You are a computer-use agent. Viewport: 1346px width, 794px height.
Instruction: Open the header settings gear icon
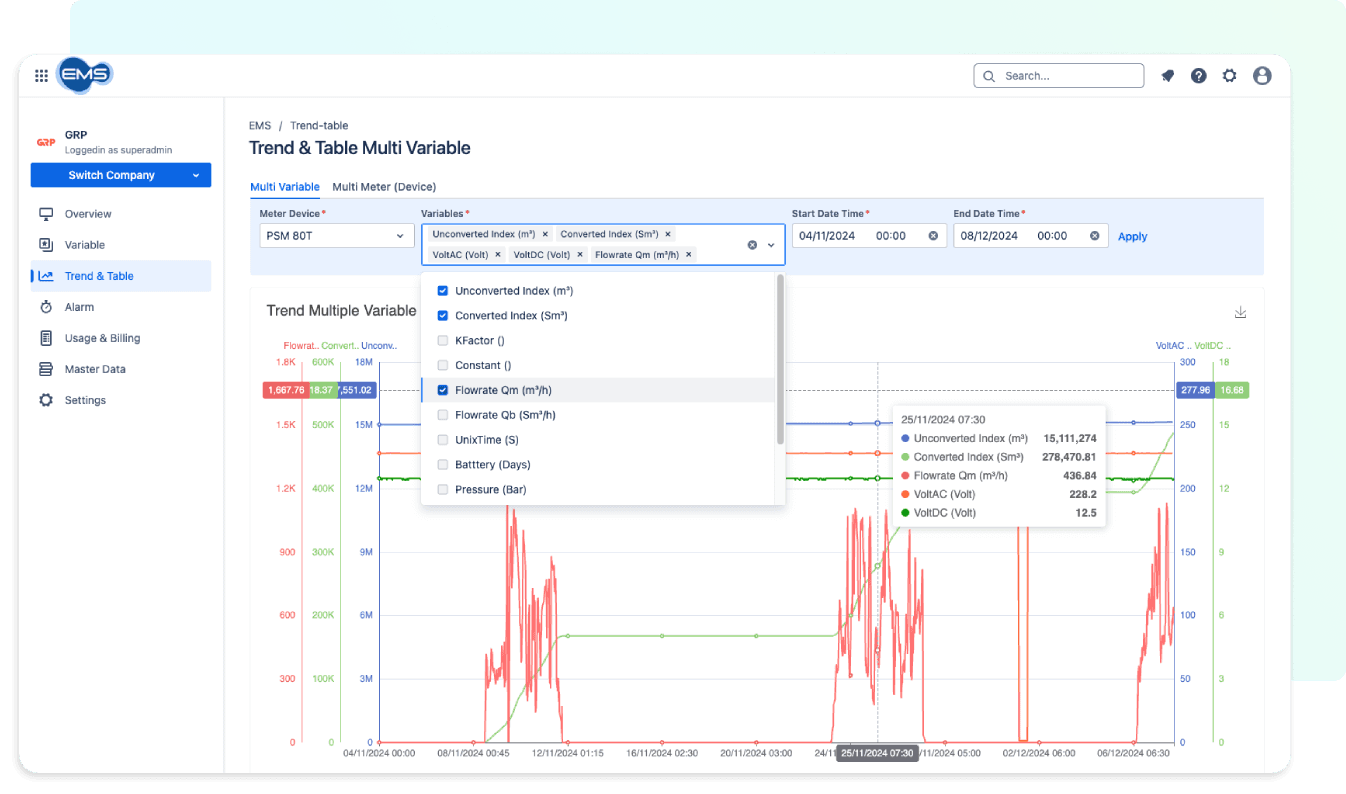pos(1230,76)
